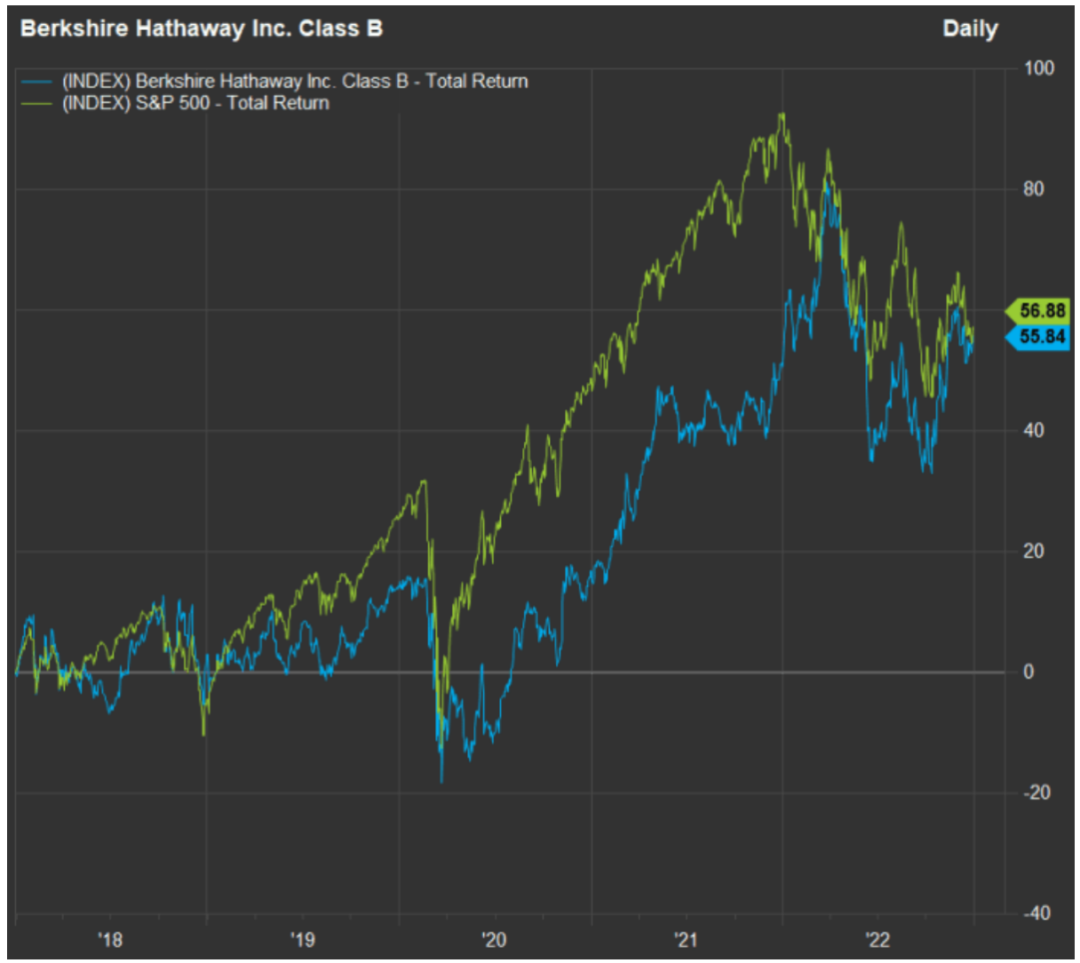Click the blue Berkshire legend line marker

(37, 82)
